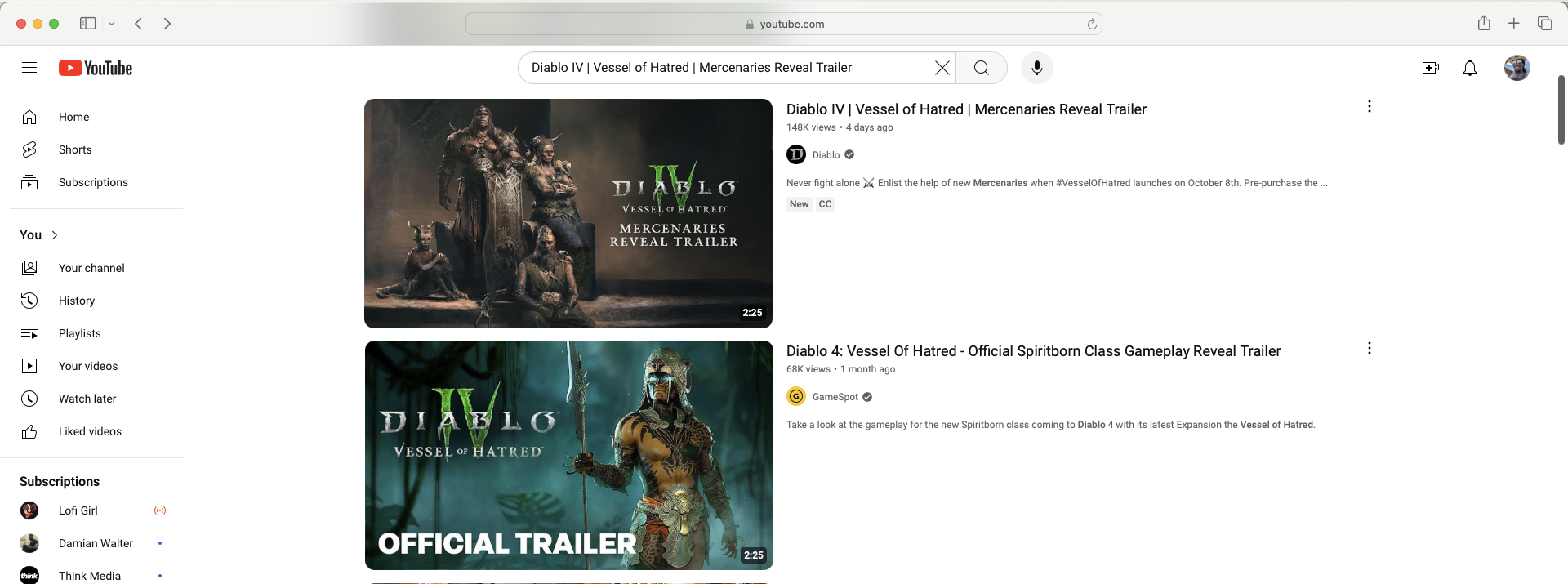Click "148K views" text
Viewport: 1568px width, 584px height.
(811, 127)
